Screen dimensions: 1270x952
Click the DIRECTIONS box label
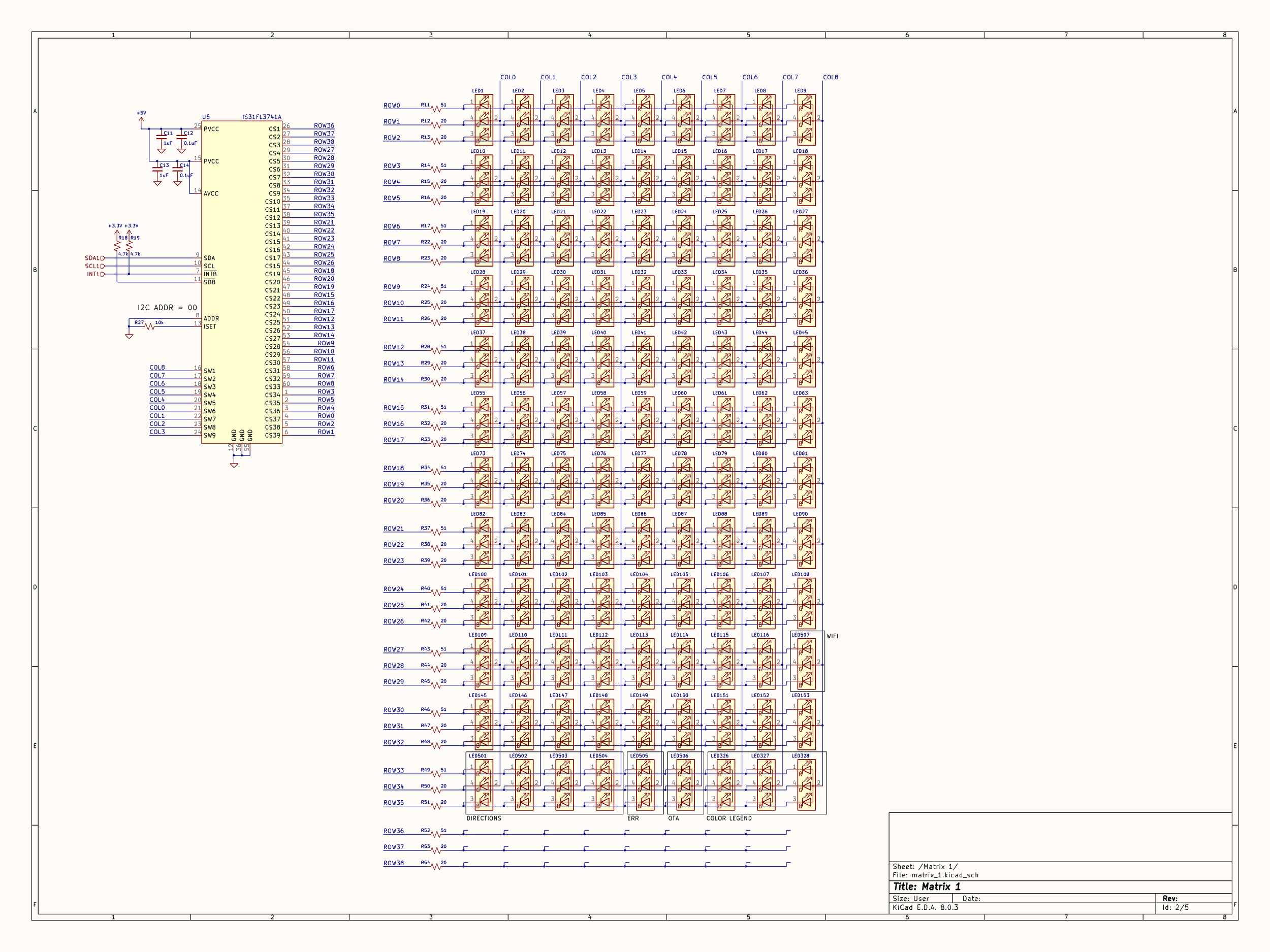coord(484,818)
